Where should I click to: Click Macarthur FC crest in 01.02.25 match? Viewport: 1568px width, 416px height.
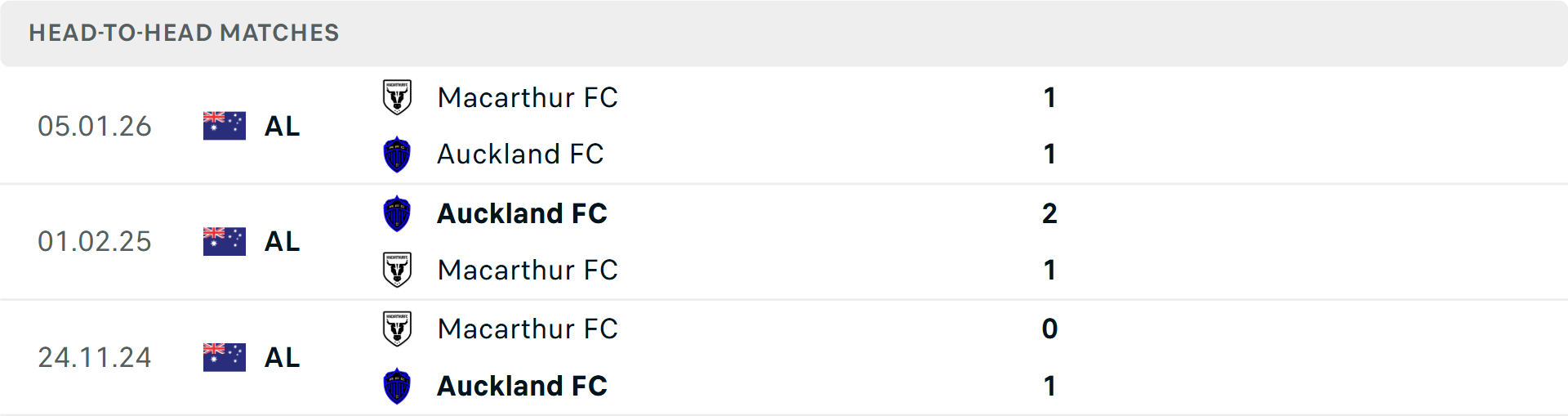(x=397, y=270)
